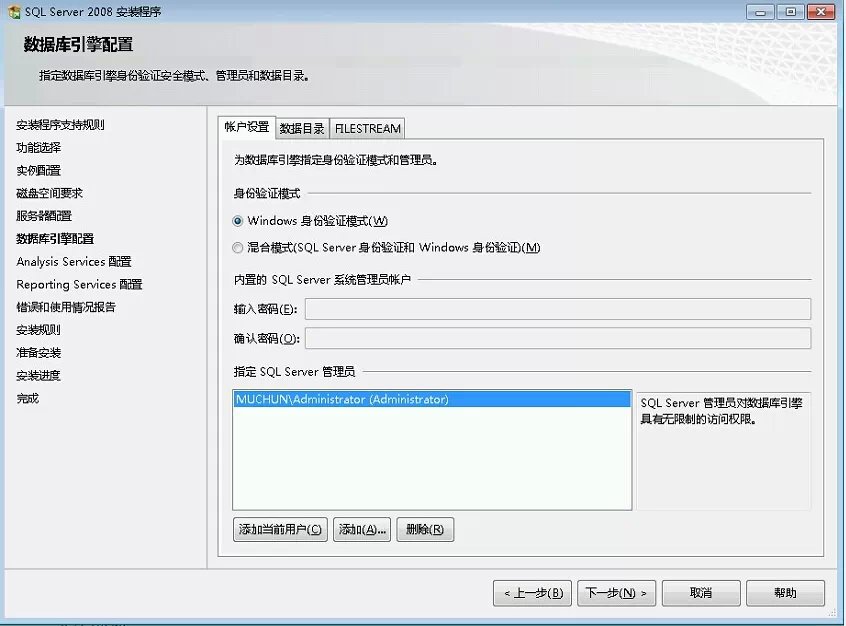Open the FILESTREAM tab
846x626 pixels.
pos(367,128)
